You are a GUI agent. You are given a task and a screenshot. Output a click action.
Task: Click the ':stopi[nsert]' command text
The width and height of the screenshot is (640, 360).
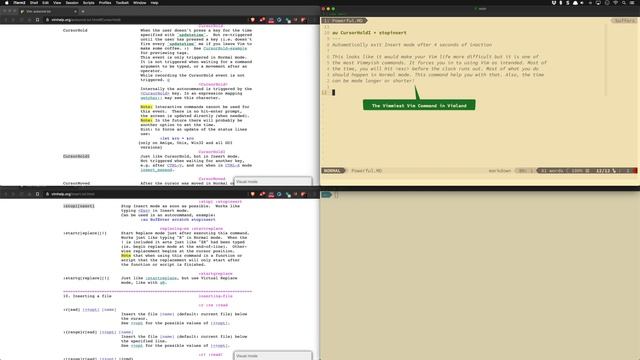pyautogui.click(x=78, y=206)
